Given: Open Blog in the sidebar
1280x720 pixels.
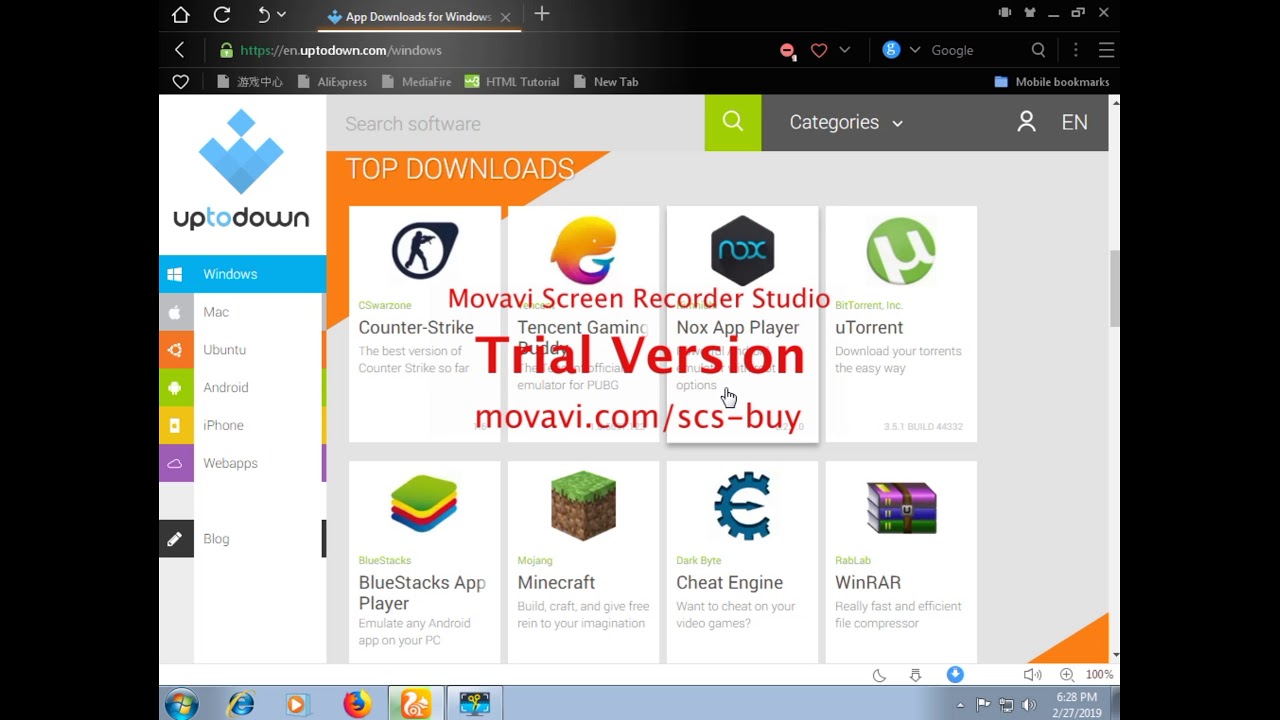Looking at the screenshot, I should [242, 539].
